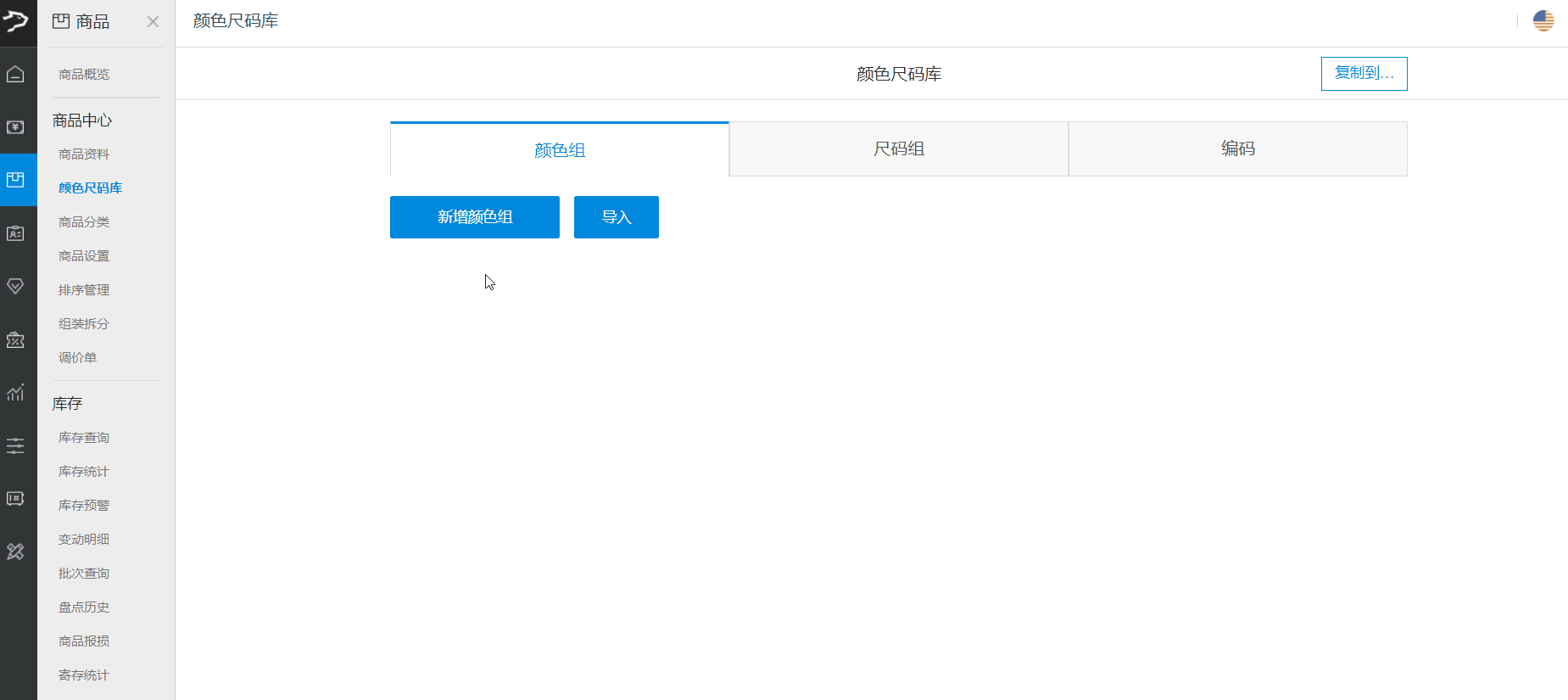The width and height of the screenshot is (1568, 700).
Task: Open 库存预警 in the side menu
Action: pyautogui.click(x=84, y=506)
